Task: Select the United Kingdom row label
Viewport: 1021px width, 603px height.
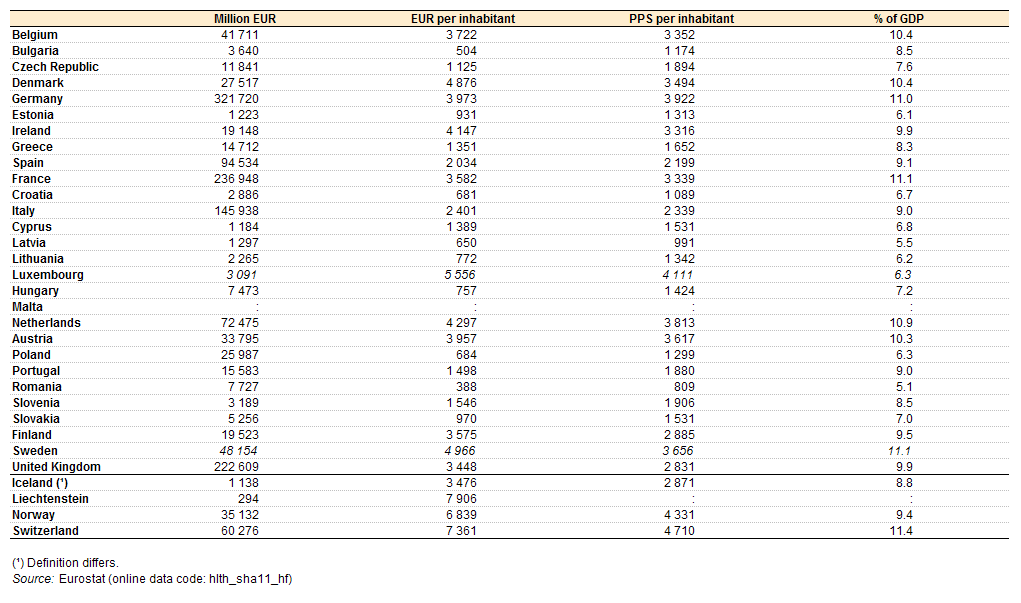Action: tap(56, 467)
